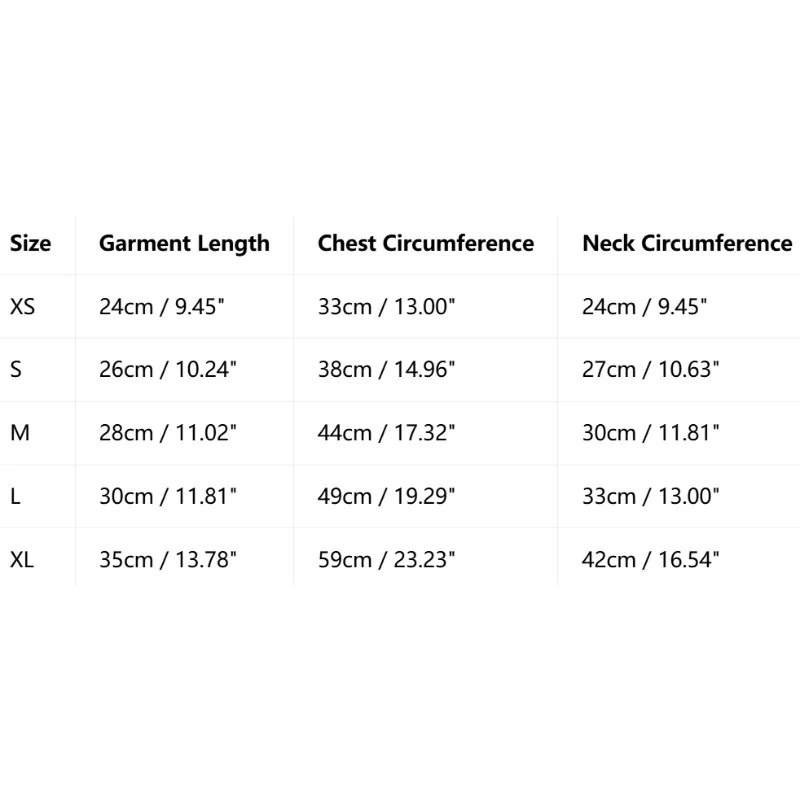Click S neck circumference 27cm / 10.63"
800x800 pixels.
click(651, 369)
